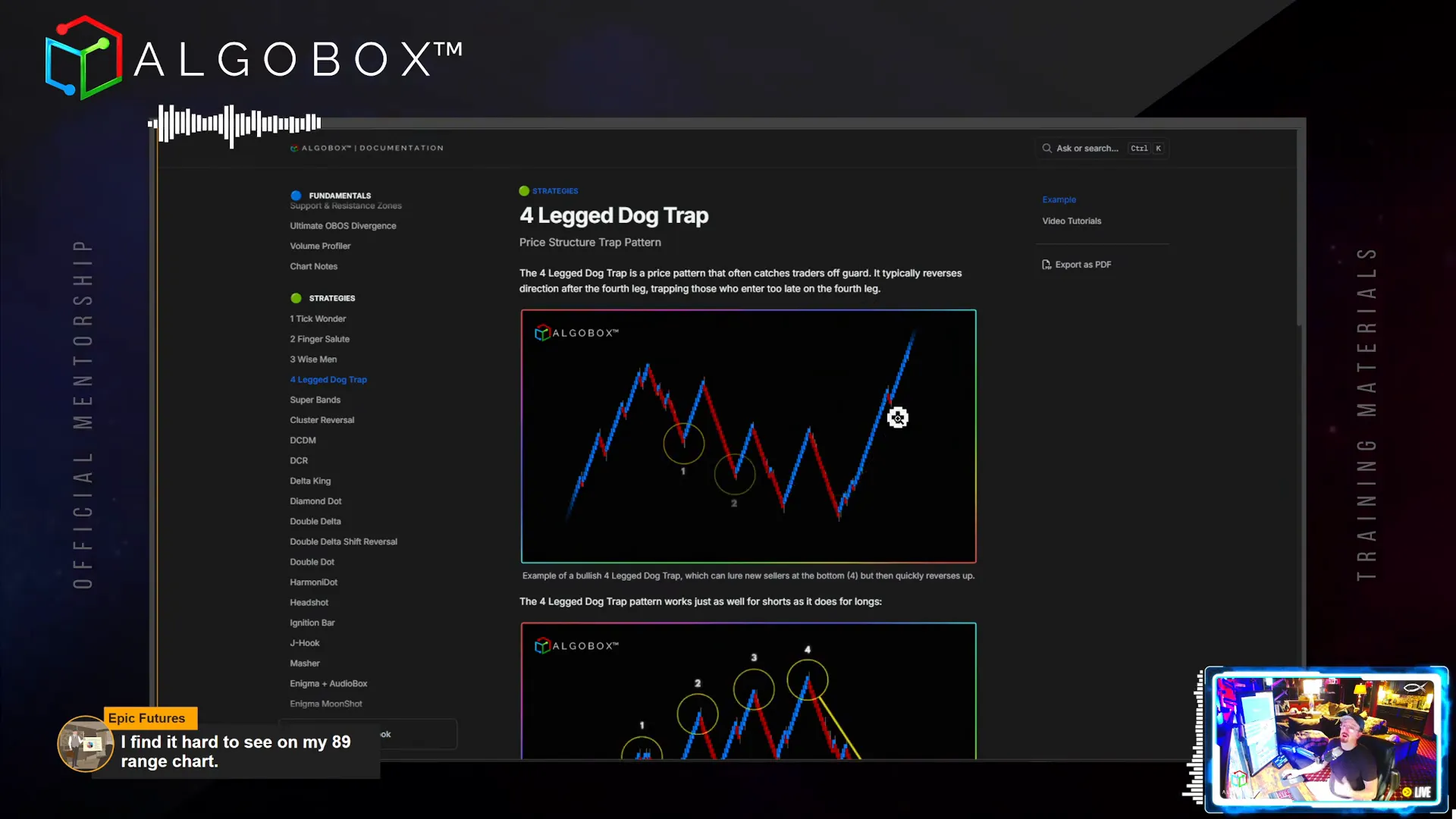
Task: Click the green Strategies breadcrumb icon above title
Action: point(524,191)
